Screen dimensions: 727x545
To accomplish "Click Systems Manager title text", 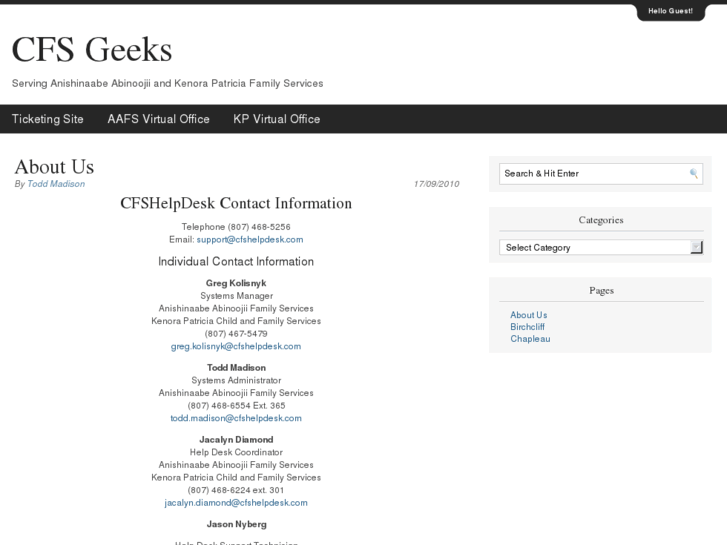I will point(236,296).
